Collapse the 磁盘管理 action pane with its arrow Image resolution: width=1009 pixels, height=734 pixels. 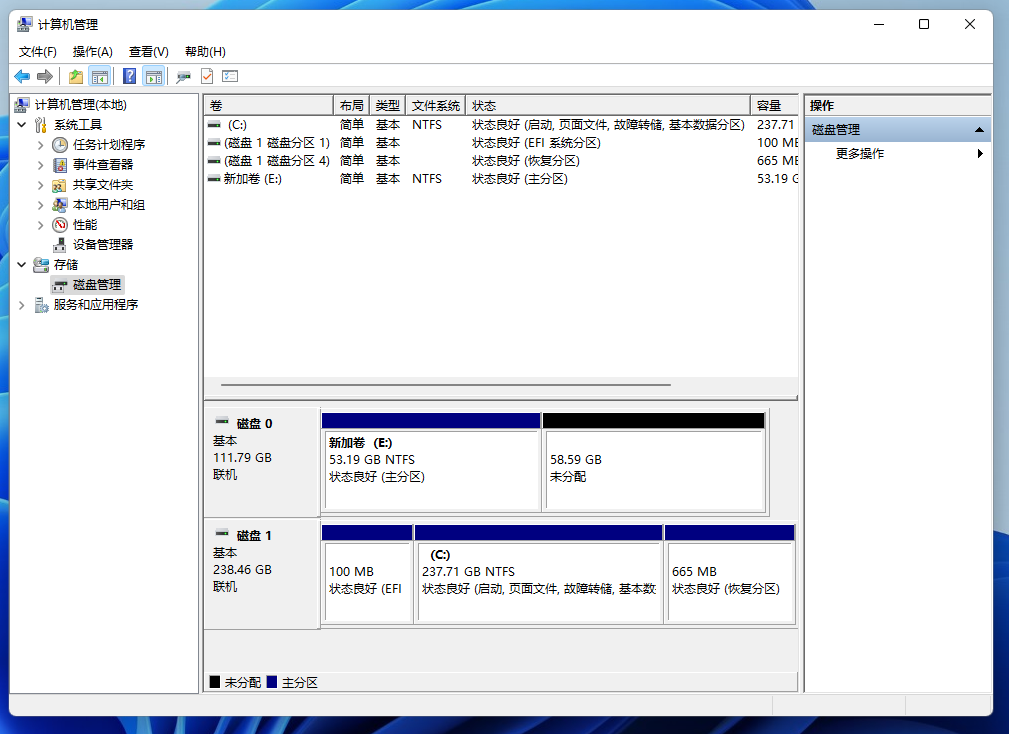[x=978, y=129]
